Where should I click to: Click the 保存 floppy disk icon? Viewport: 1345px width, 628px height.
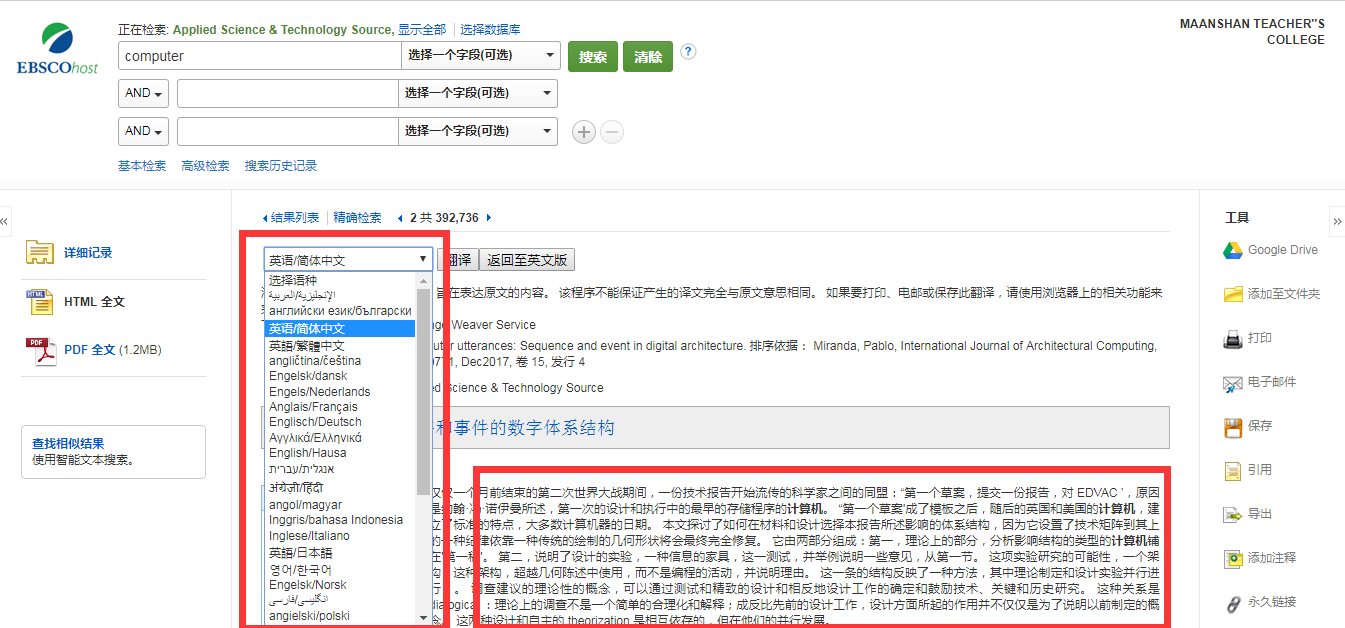click(1232, 427)
